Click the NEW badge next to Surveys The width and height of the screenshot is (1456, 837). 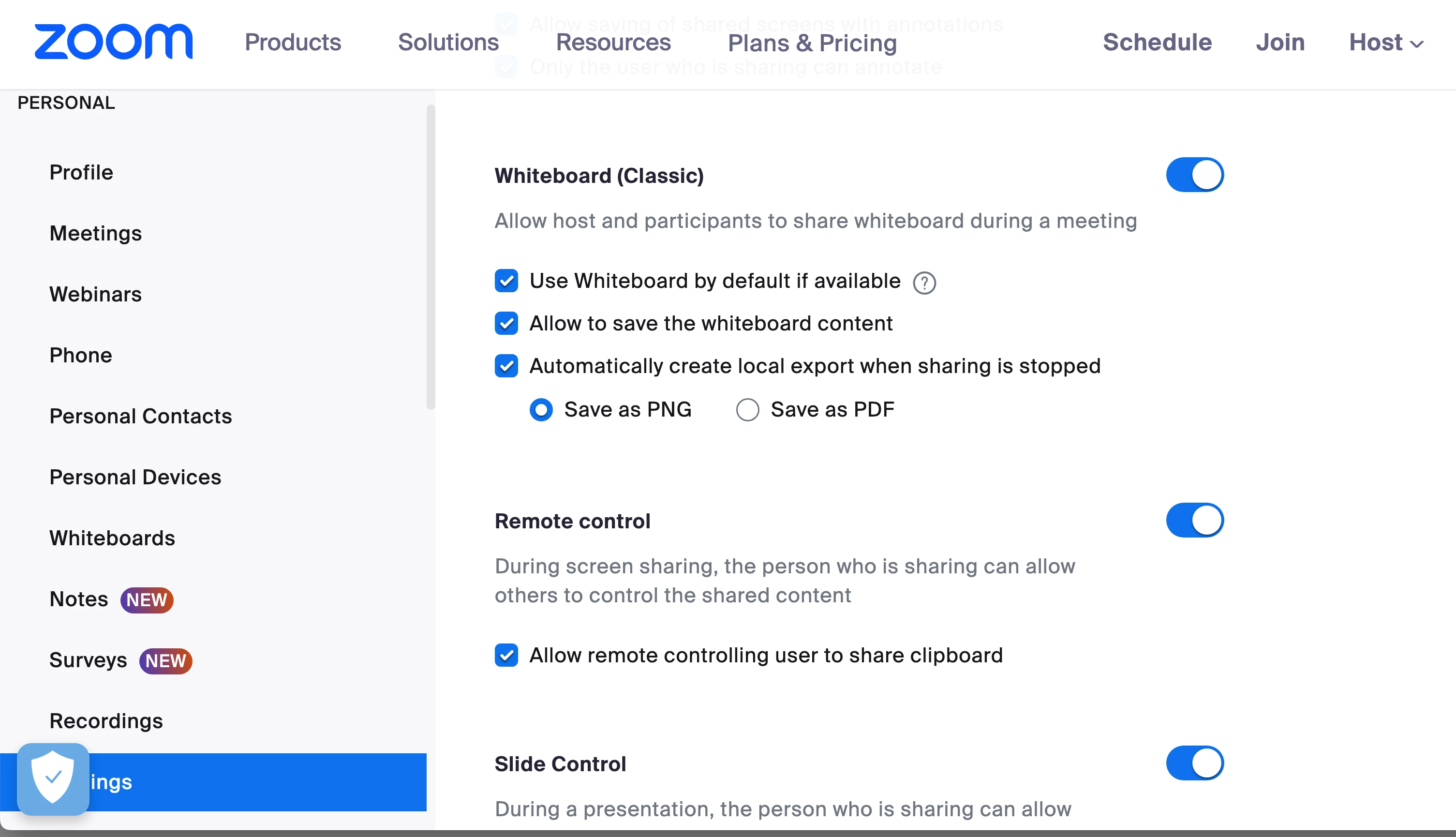(x=165, y=660)
